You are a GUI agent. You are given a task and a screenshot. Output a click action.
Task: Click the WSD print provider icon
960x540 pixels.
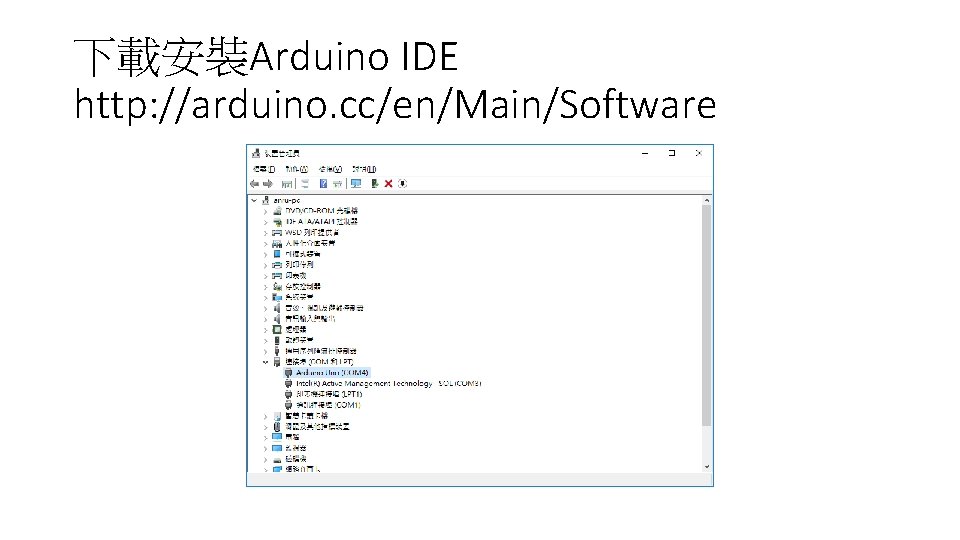(277, 233)
